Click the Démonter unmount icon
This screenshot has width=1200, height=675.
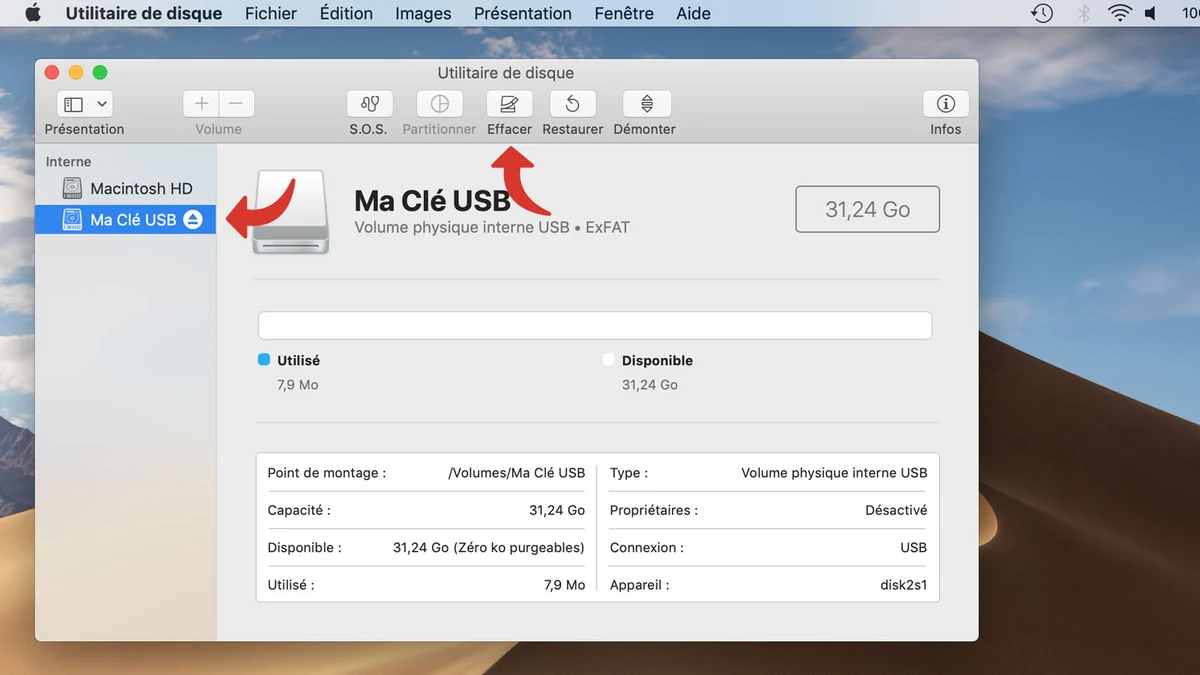click(x=647, y=104)
